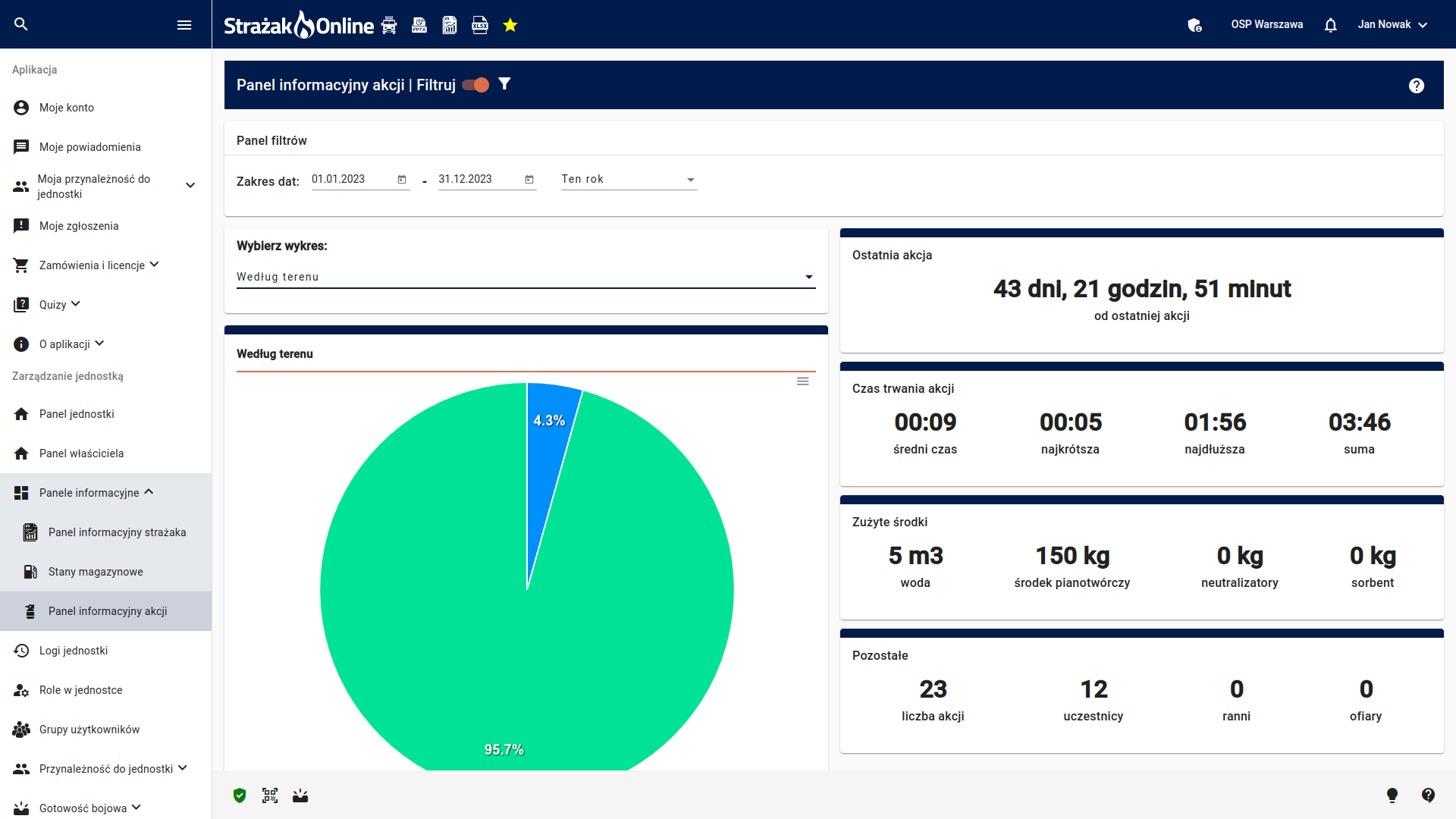Click OSP Warszawa unit name
This screenshot has height=819, width=1456.
pyautogui.click(x=1266, y=25)
